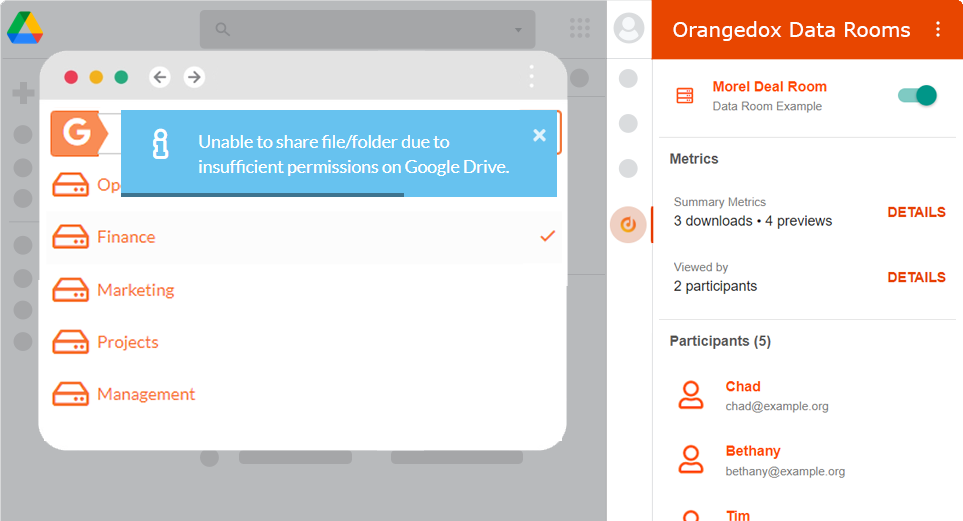This screenshot has height=521, width=963.
Task: Click Bethany's participant avatar icon
Action: click(x=691, y=460)
